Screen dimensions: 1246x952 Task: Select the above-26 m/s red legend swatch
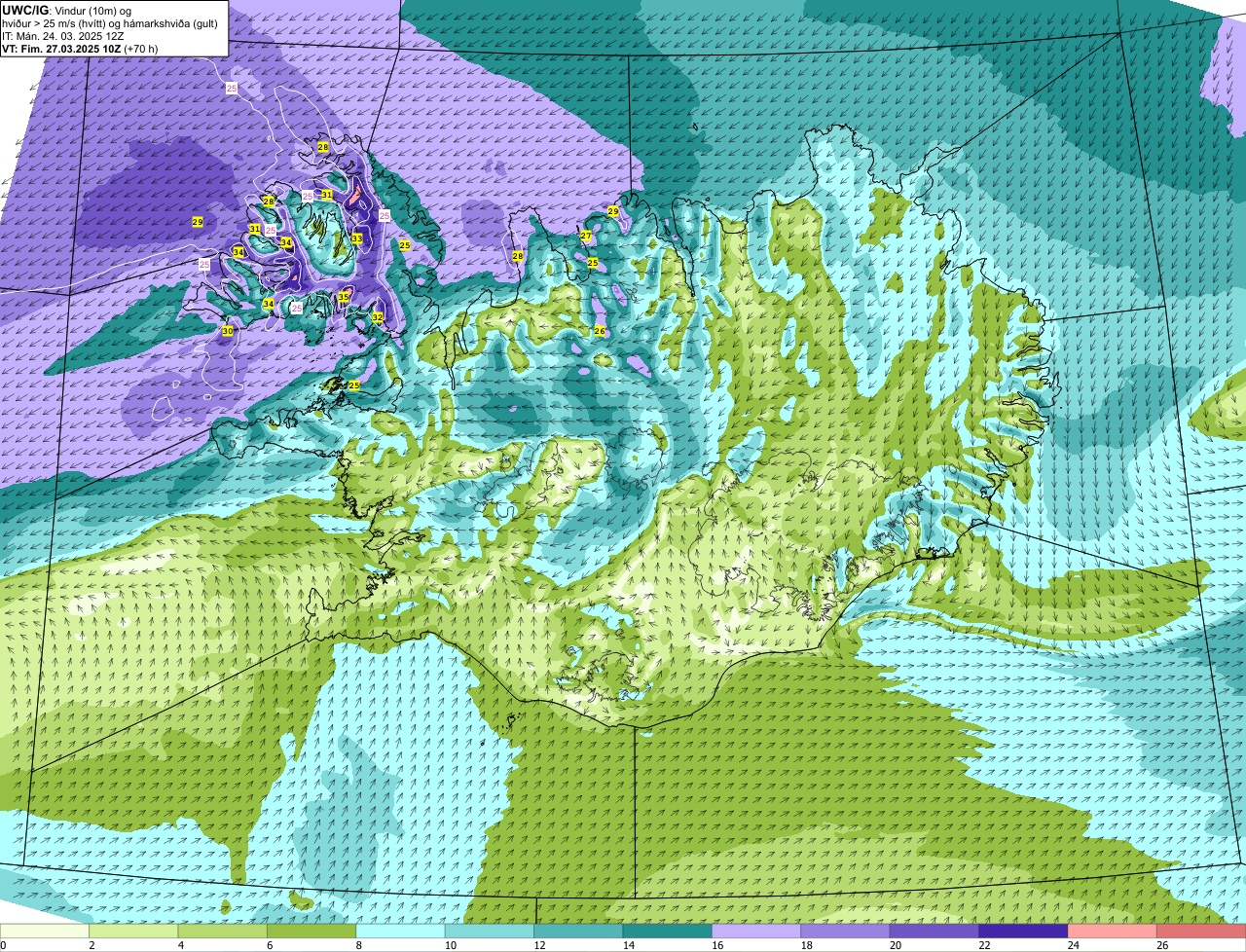coord(1201,931)
